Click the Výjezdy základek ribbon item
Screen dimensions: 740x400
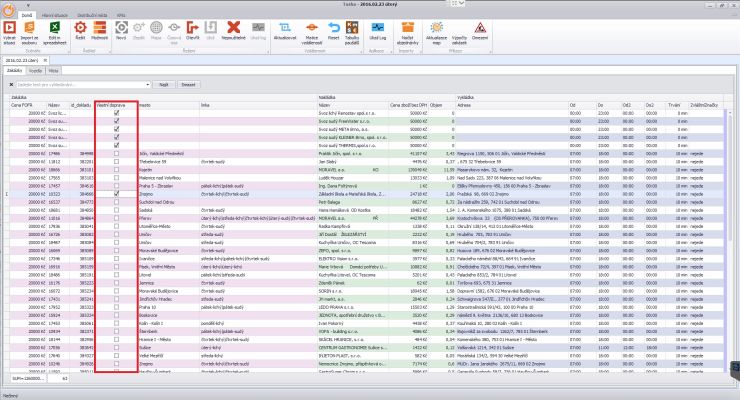click(459, 40)
